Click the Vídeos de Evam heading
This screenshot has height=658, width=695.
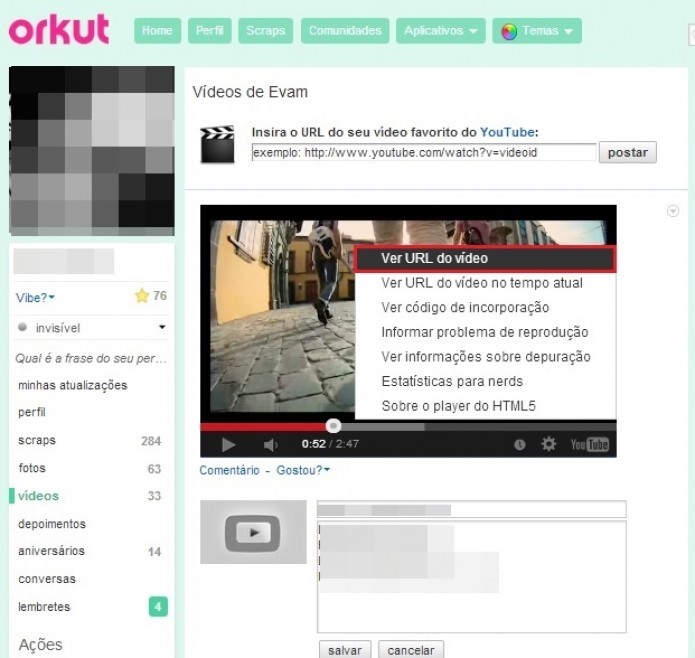[250, 92]
